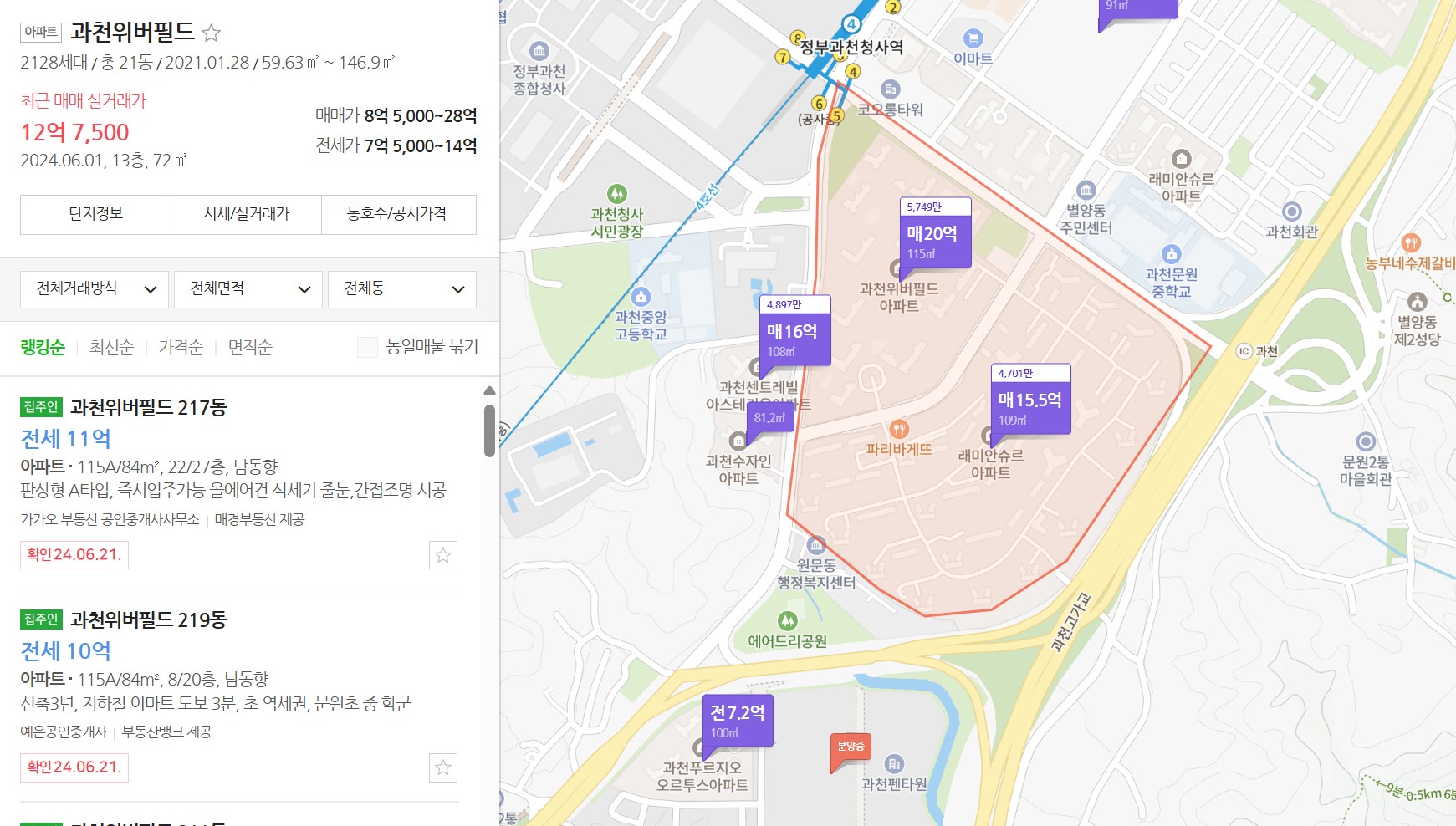Click the 코오롱타워 building icon
Viewport: 1456px width, 826px height.
pos(891,89)
